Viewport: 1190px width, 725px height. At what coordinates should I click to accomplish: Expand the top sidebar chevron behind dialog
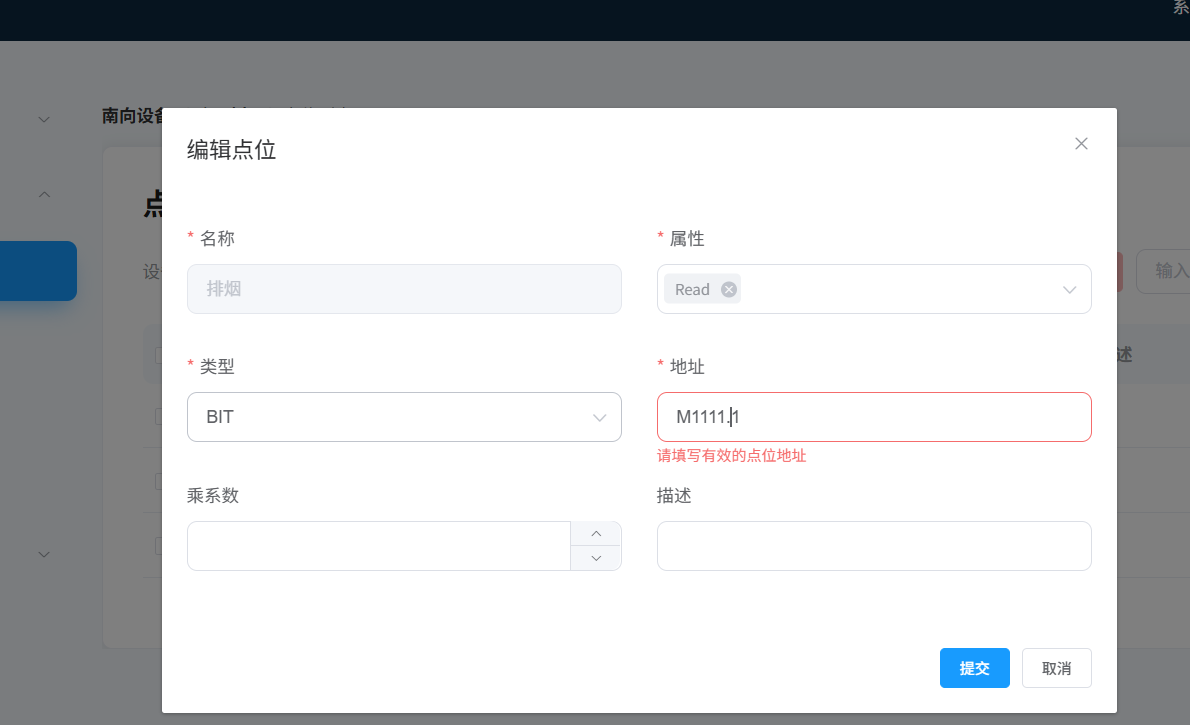[x=44, y=119]
